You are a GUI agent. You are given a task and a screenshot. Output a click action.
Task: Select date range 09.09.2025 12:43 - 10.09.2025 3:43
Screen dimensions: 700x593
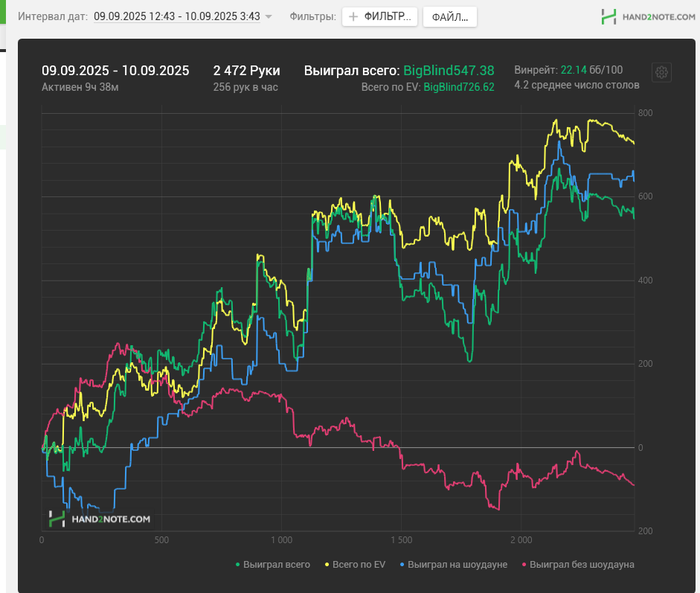pos(177,17)
